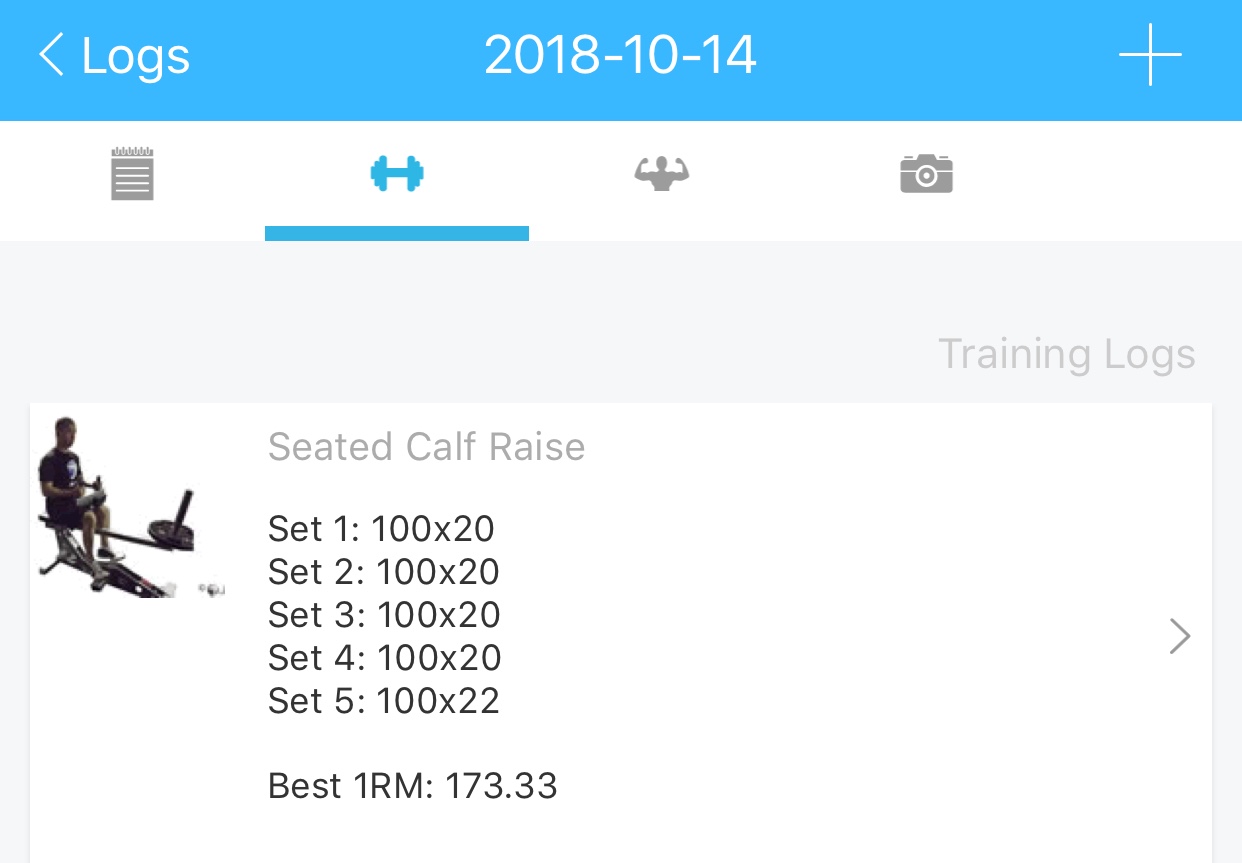The image size is (1242, 863).
Task: Switch to the flexing muscles body tab
Action: (x=661, y=174)
